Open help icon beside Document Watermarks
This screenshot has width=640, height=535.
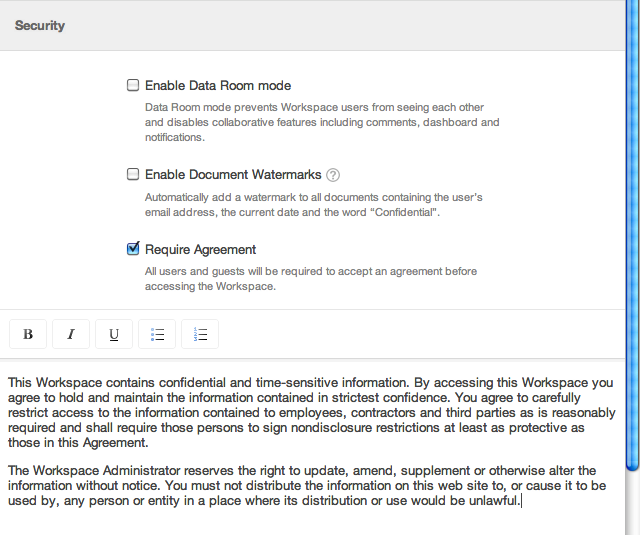coord(333,175)
